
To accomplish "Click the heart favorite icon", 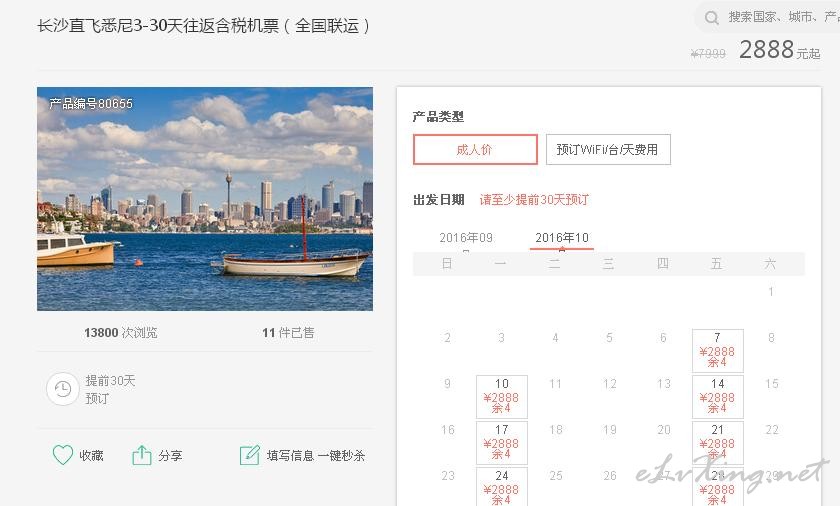I will [63, 455].
